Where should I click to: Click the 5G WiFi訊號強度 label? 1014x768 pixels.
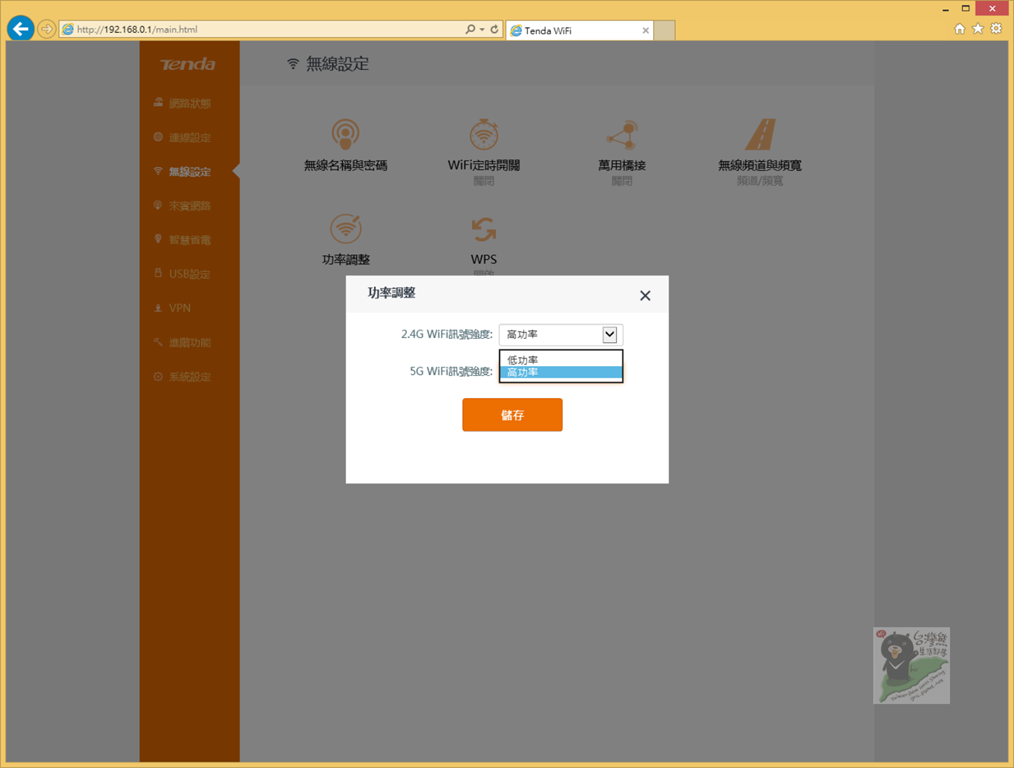(x=451, y=371)
